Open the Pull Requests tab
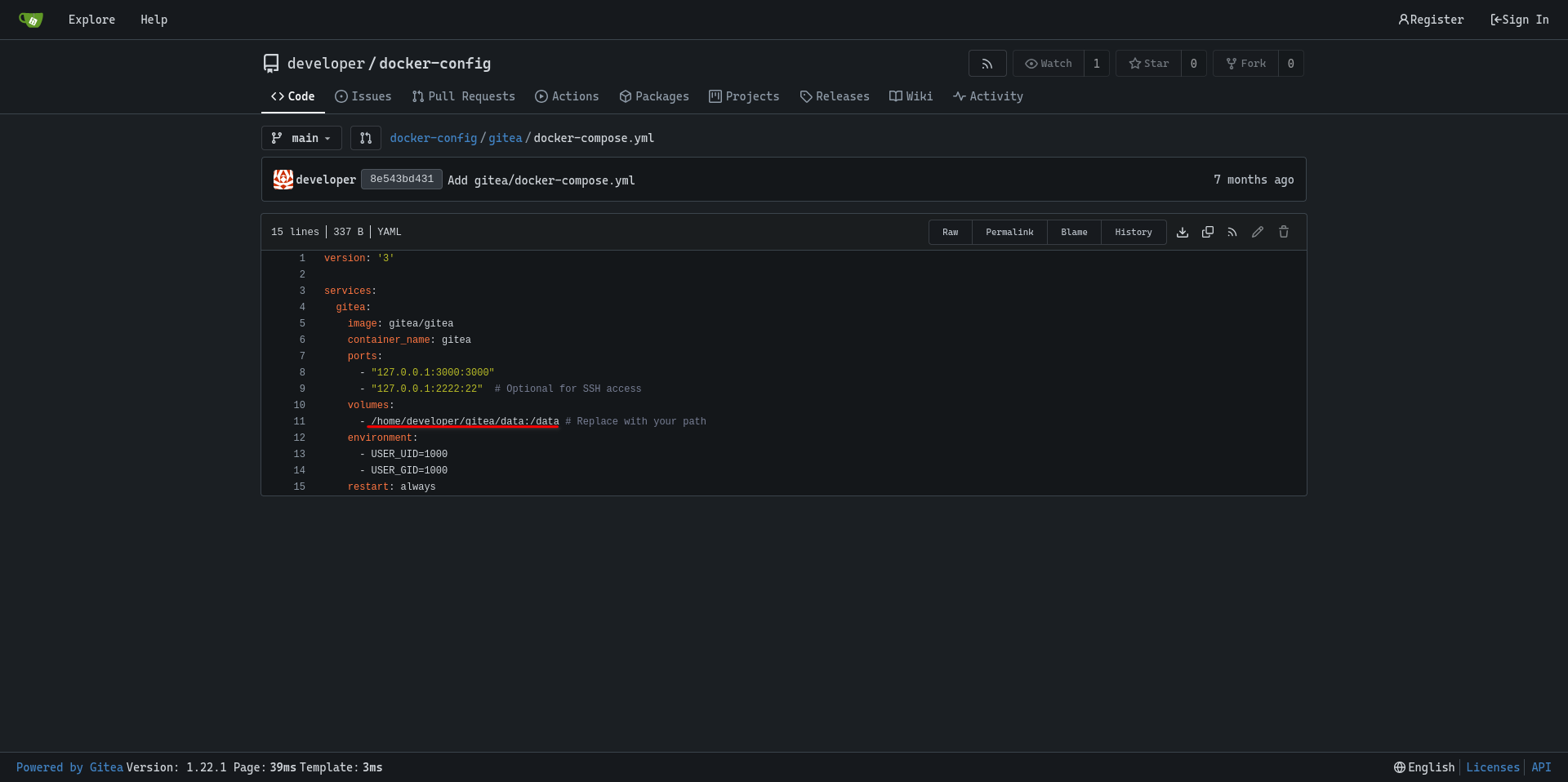This screenshot has width=1568, height=782. (x=464, y=96)
